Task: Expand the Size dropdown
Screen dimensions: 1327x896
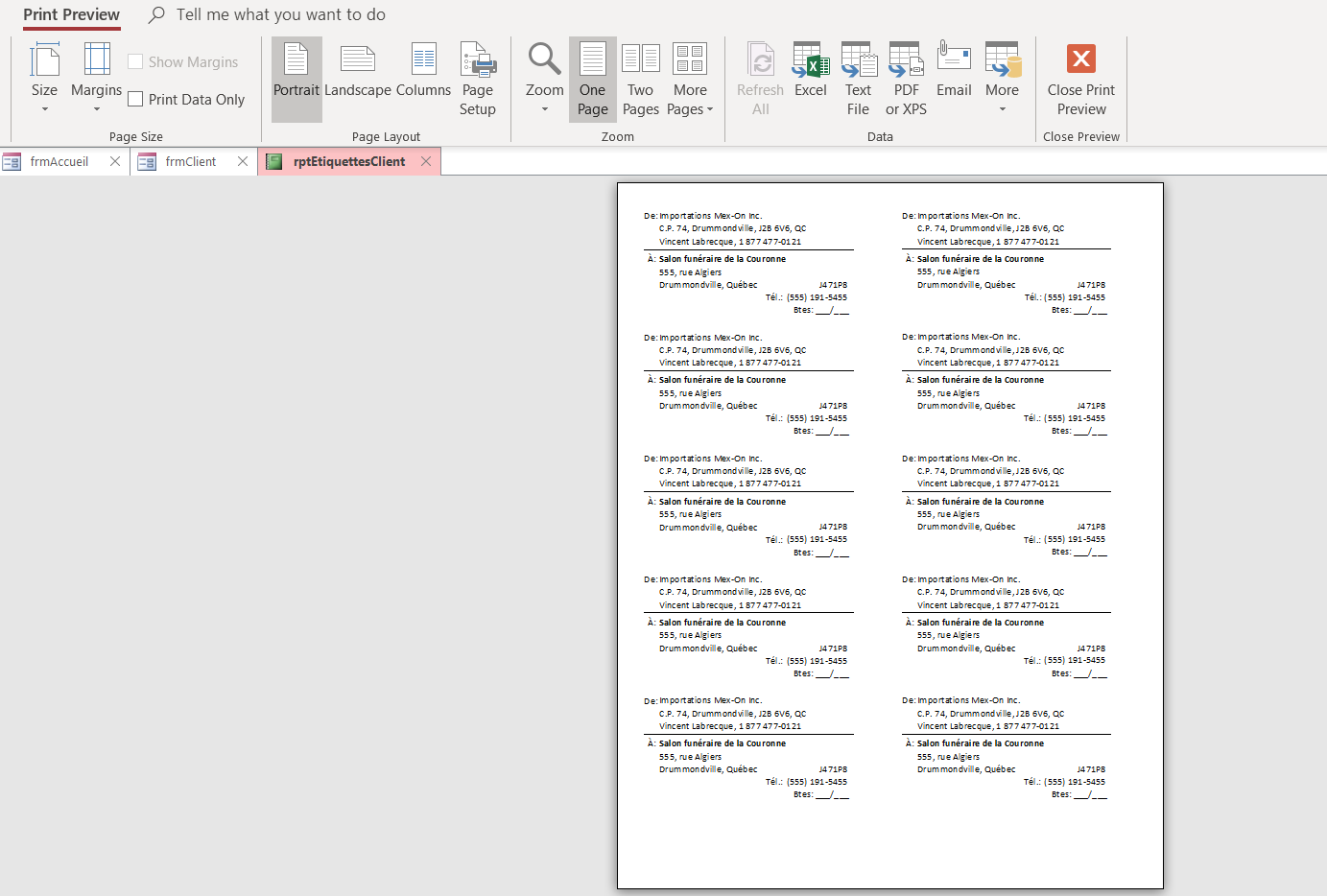Action: 44,79
